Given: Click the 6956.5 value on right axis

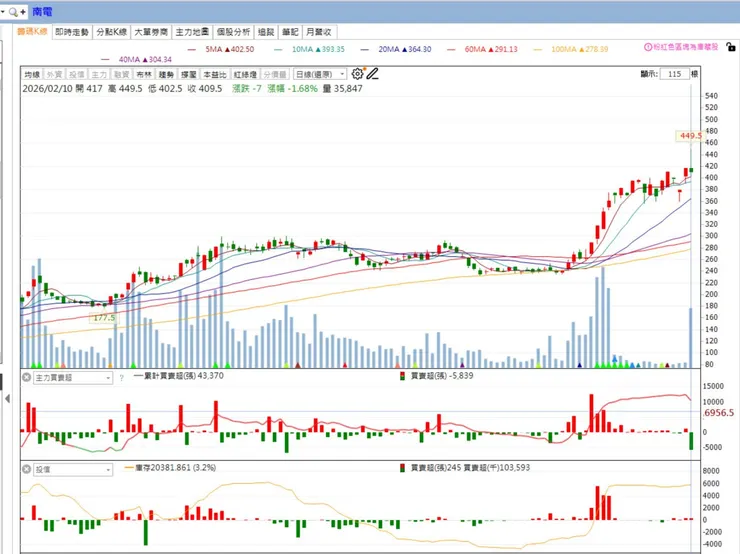Looking at the screenshot, I should click(719, 413).
